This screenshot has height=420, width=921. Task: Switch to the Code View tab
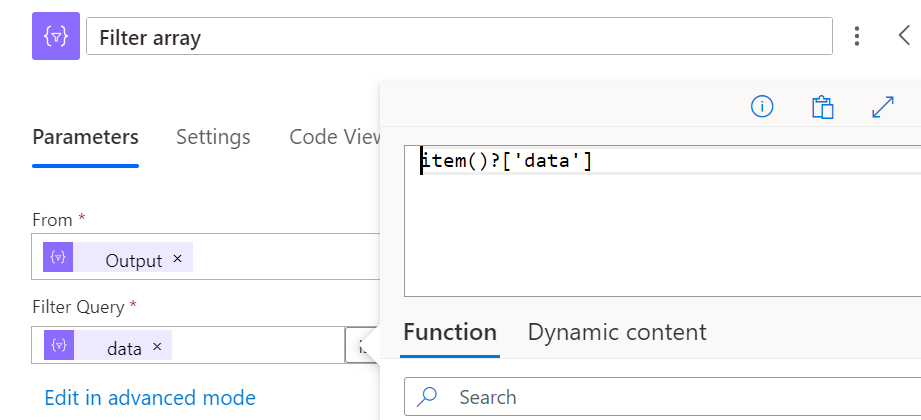(334, 137)
